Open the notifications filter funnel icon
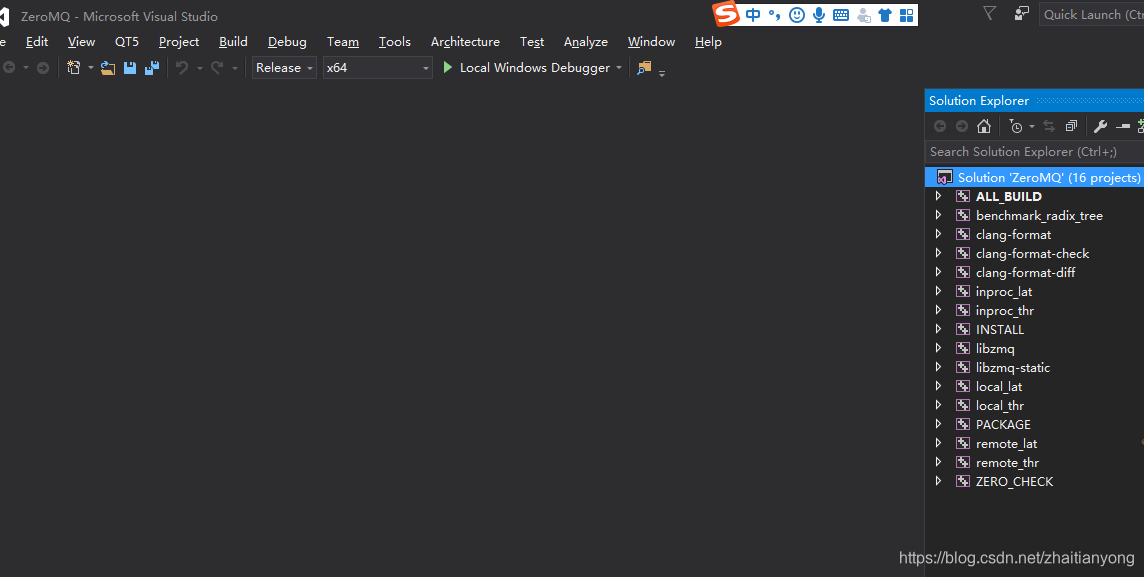The image size is (1144, 577). [989, 13]
